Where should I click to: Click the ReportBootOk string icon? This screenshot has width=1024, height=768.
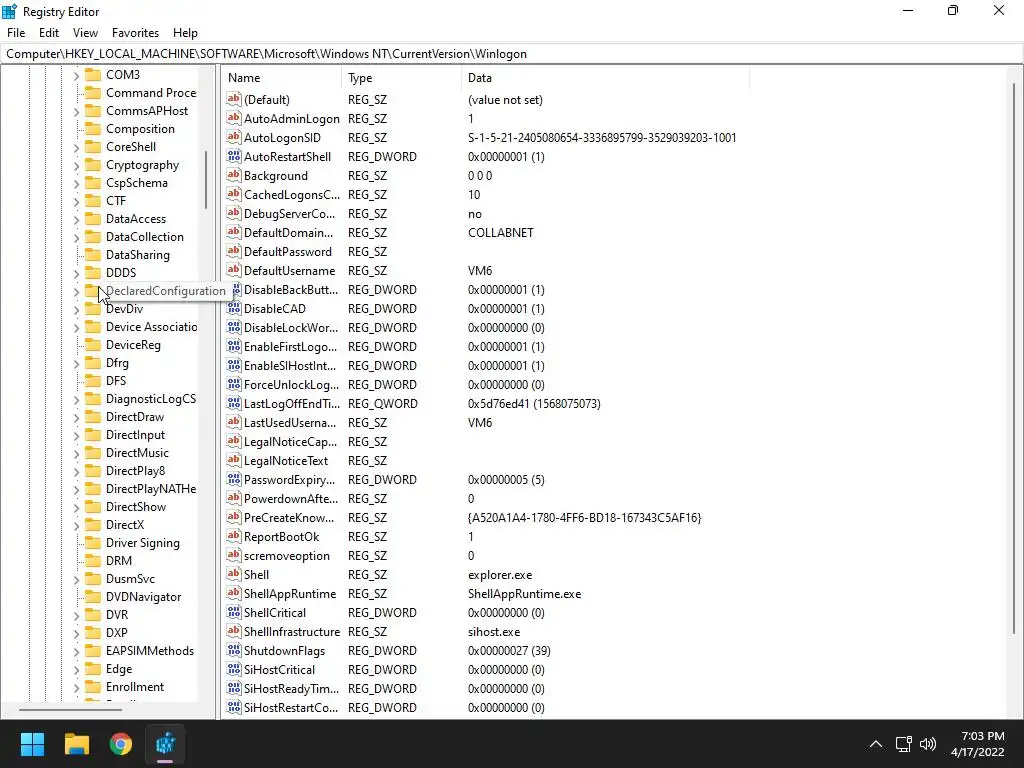click(x=234, y=536)
